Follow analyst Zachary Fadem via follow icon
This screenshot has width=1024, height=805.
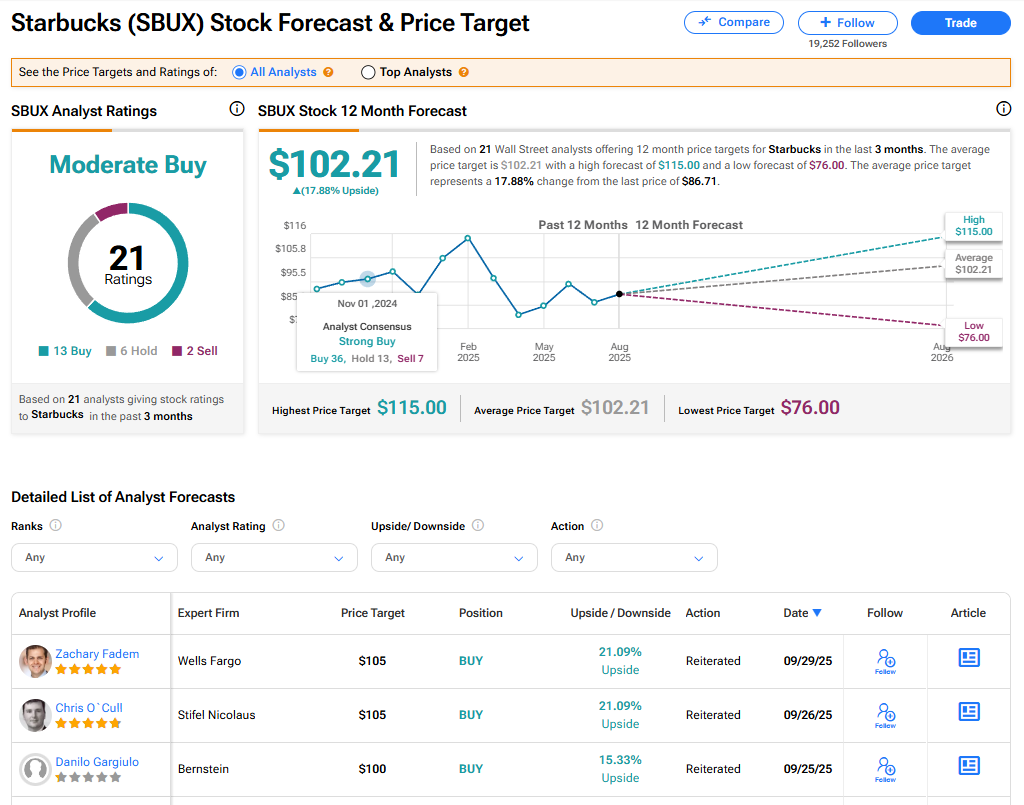tap(885, 660)
